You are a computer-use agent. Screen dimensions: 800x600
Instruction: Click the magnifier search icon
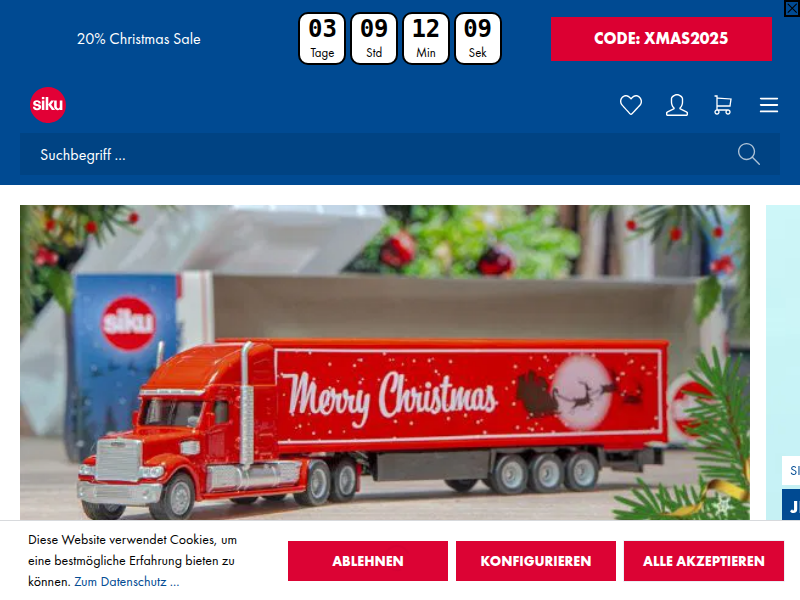click(748, 154)
